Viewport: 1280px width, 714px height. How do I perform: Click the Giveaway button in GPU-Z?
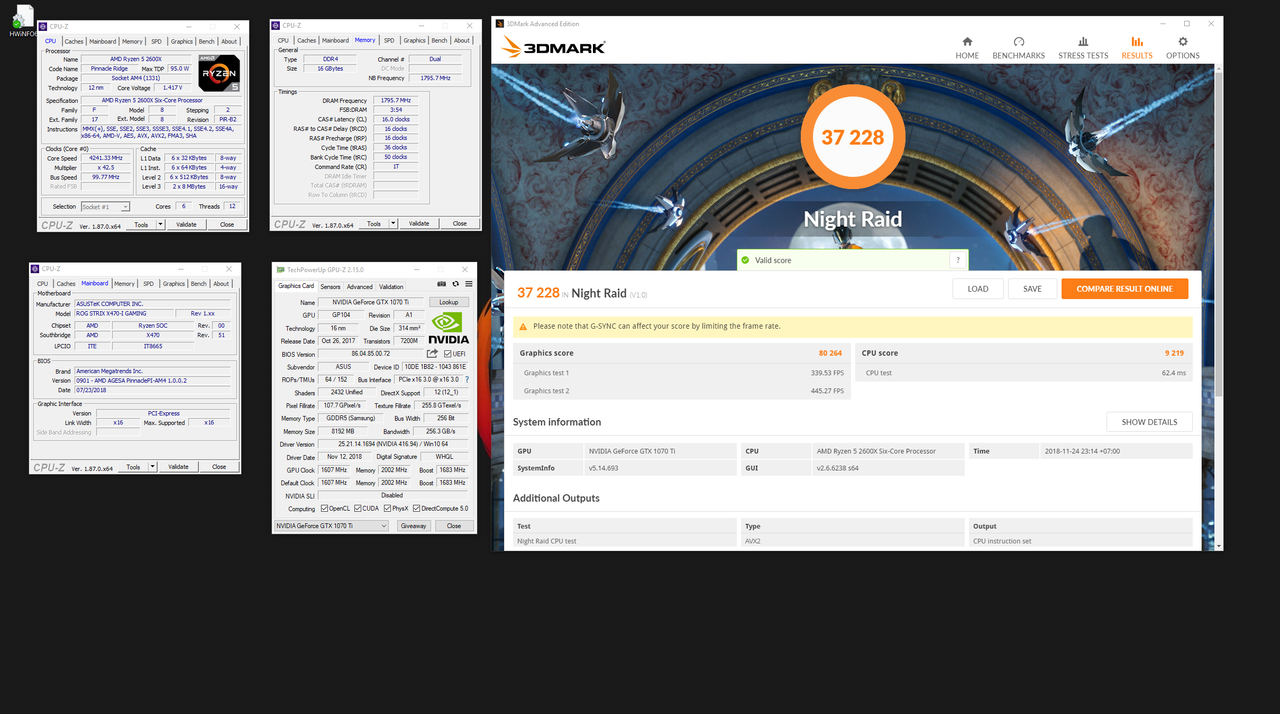click(413, 525)
